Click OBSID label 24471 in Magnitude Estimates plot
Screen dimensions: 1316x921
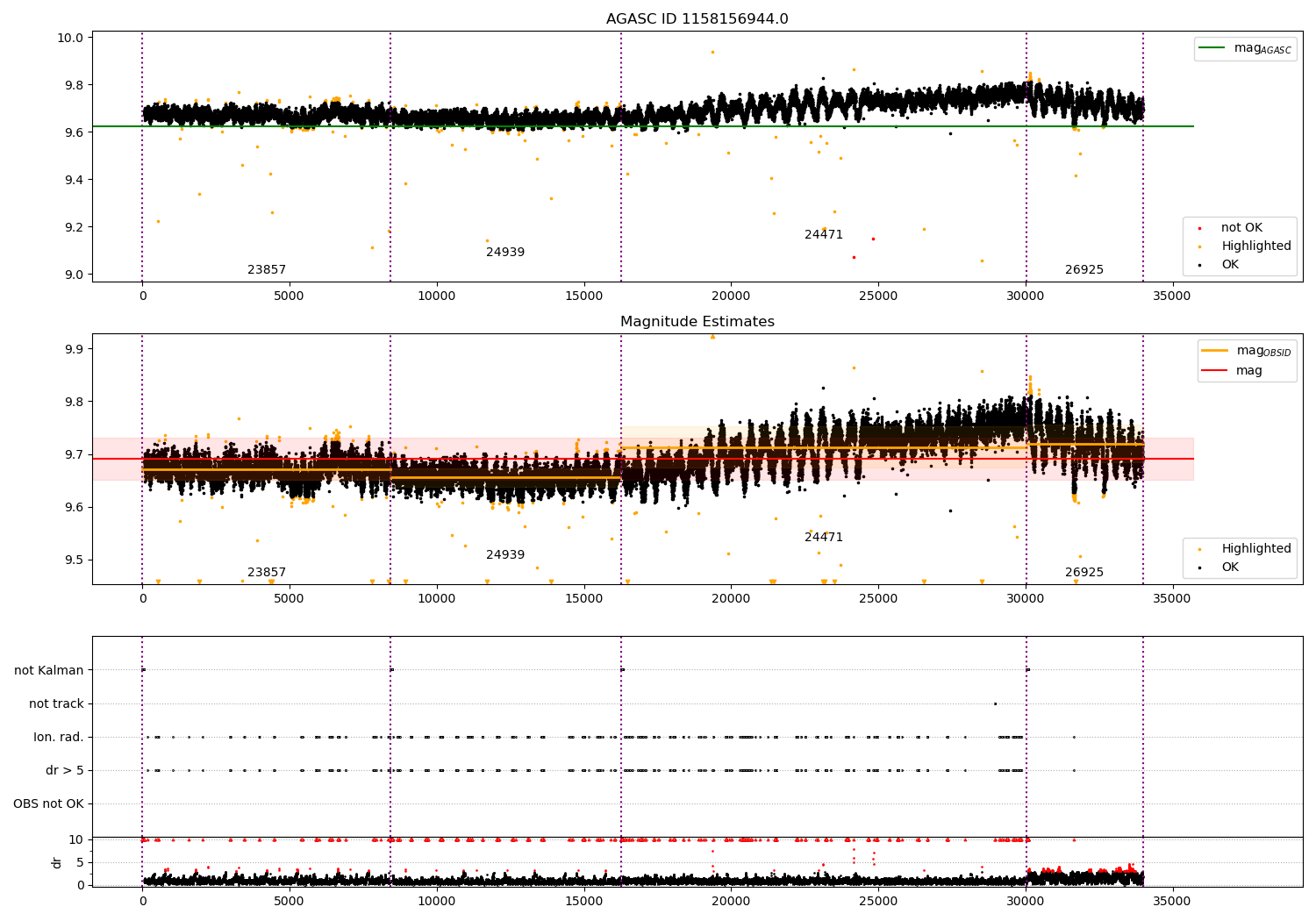[x=824, y=538]
